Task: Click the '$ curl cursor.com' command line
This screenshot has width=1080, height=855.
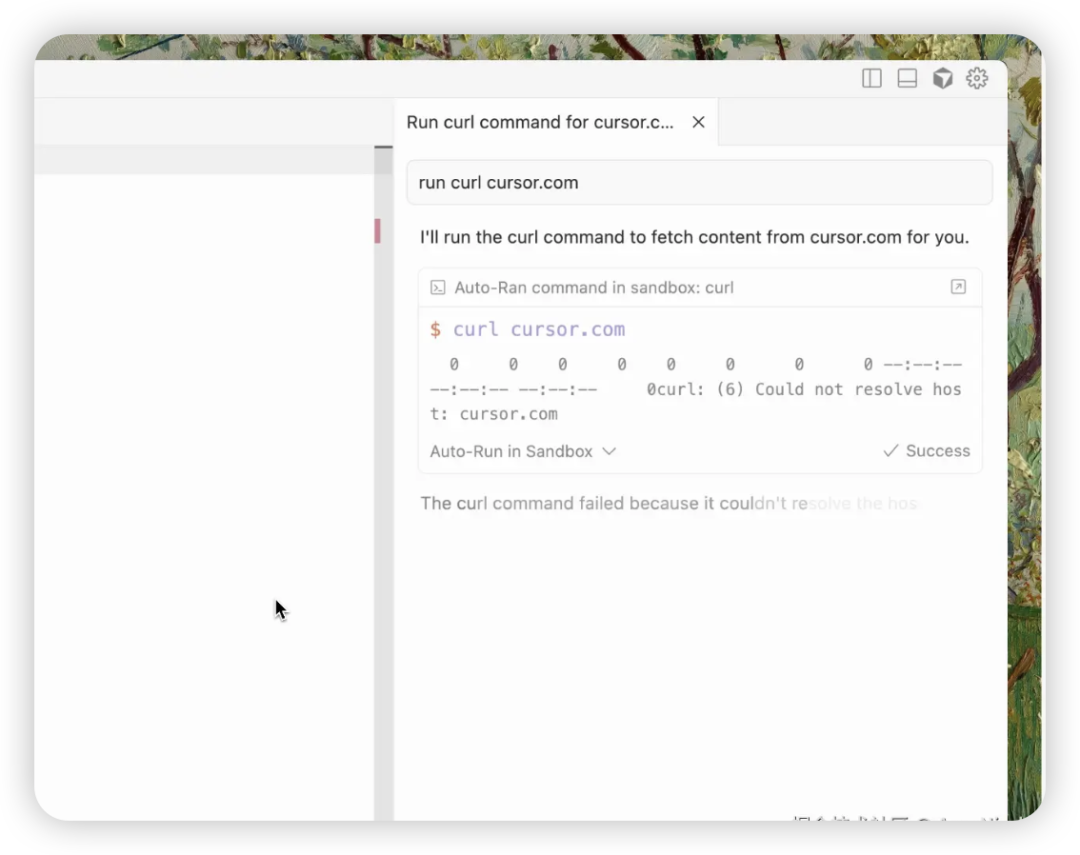Action: click(528, 329)
